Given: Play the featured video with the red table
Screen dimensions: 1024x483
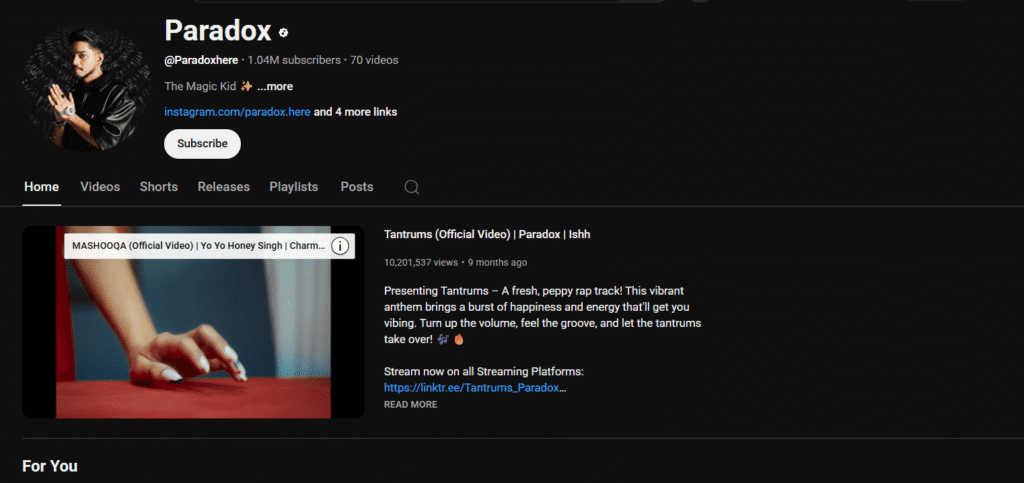Looking at the screenshot, I should (x=193, y=340).
